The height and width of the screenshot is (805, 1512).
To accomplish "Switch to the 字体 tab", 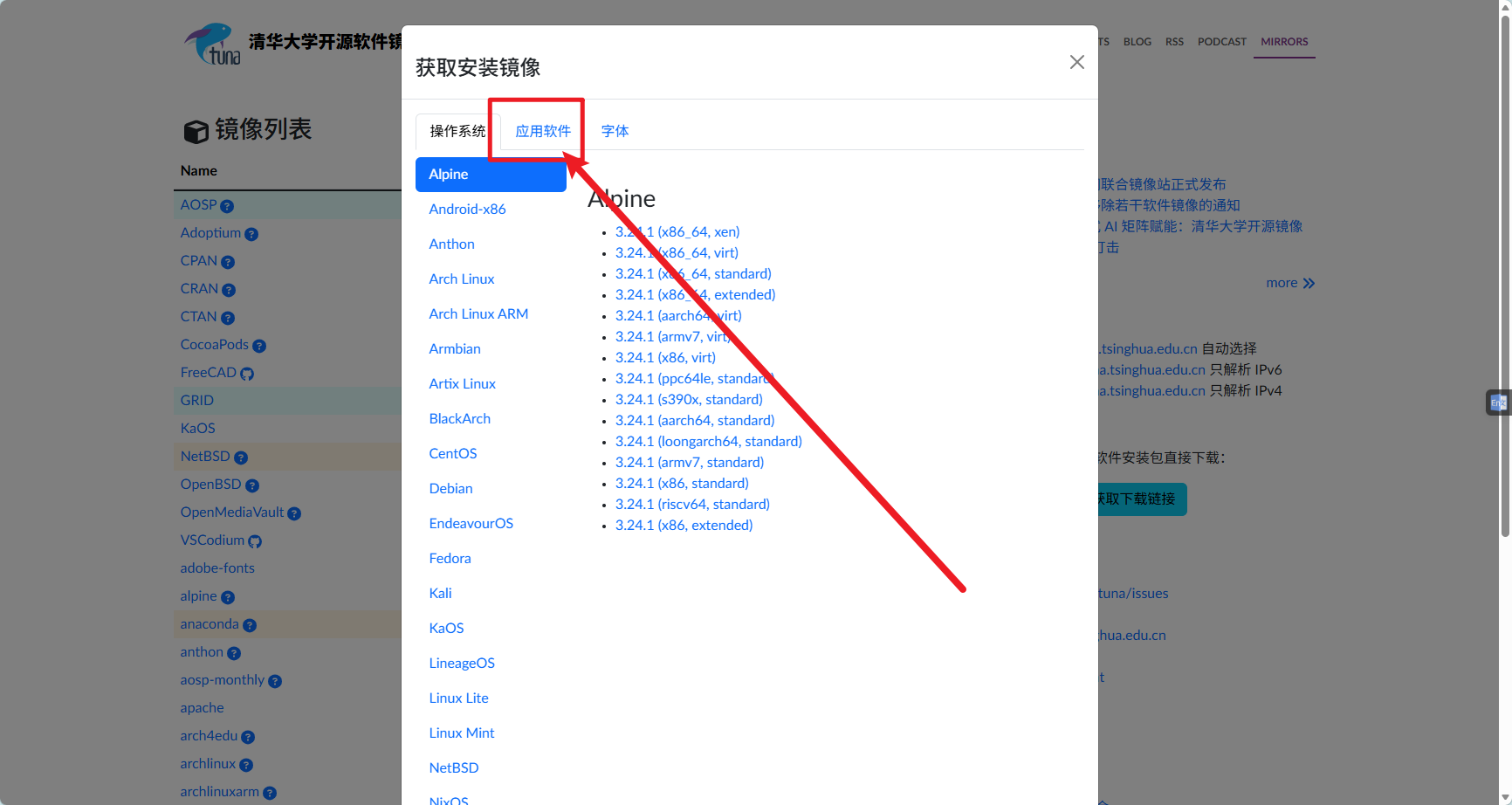I will click(615, 131).
